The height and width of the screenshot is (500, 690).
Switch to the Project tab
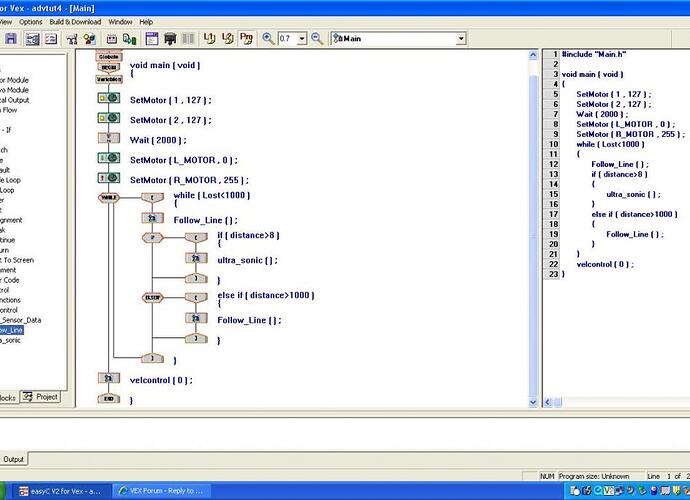(x=40, y=397)
